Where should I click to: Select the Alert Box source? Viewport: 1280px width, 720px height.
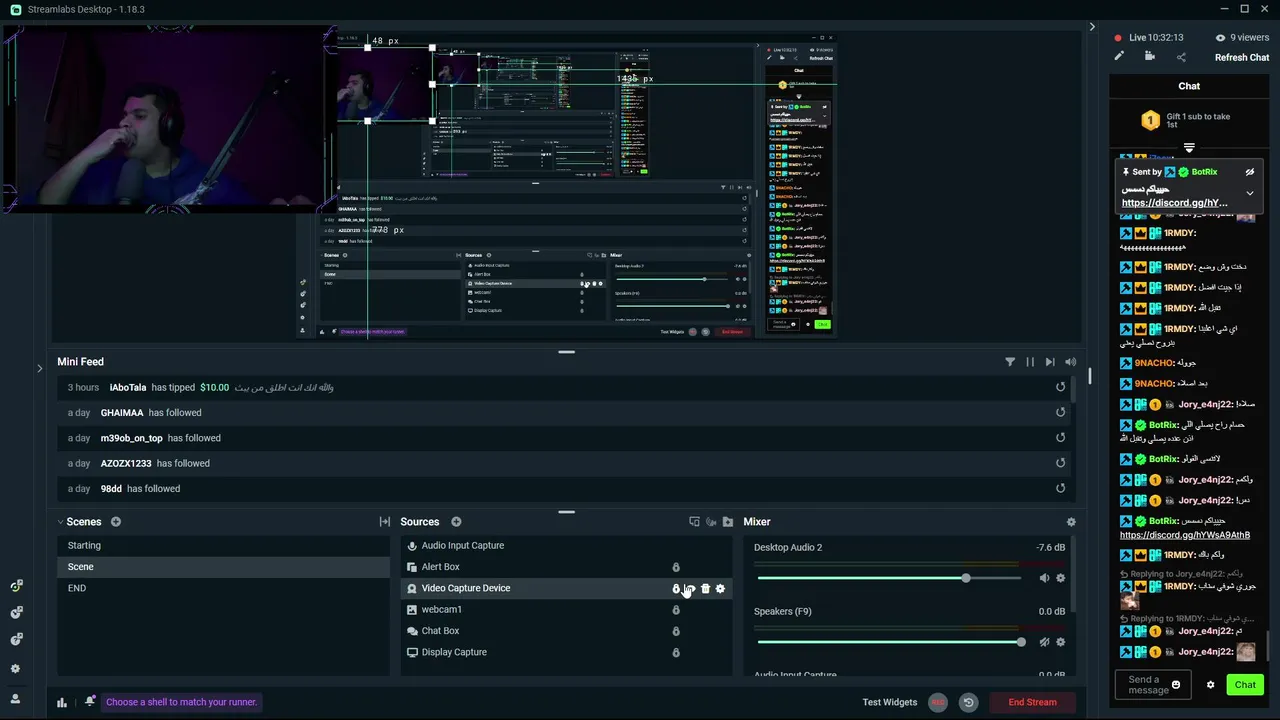click(x=566, y=567)
